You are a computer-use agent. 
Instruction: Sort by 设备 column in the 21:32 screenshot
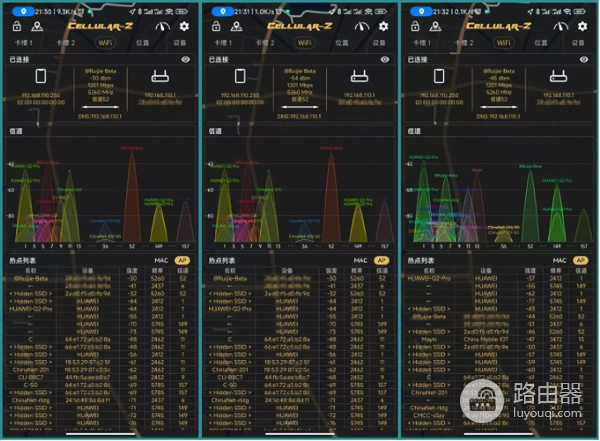click(486, 271)
